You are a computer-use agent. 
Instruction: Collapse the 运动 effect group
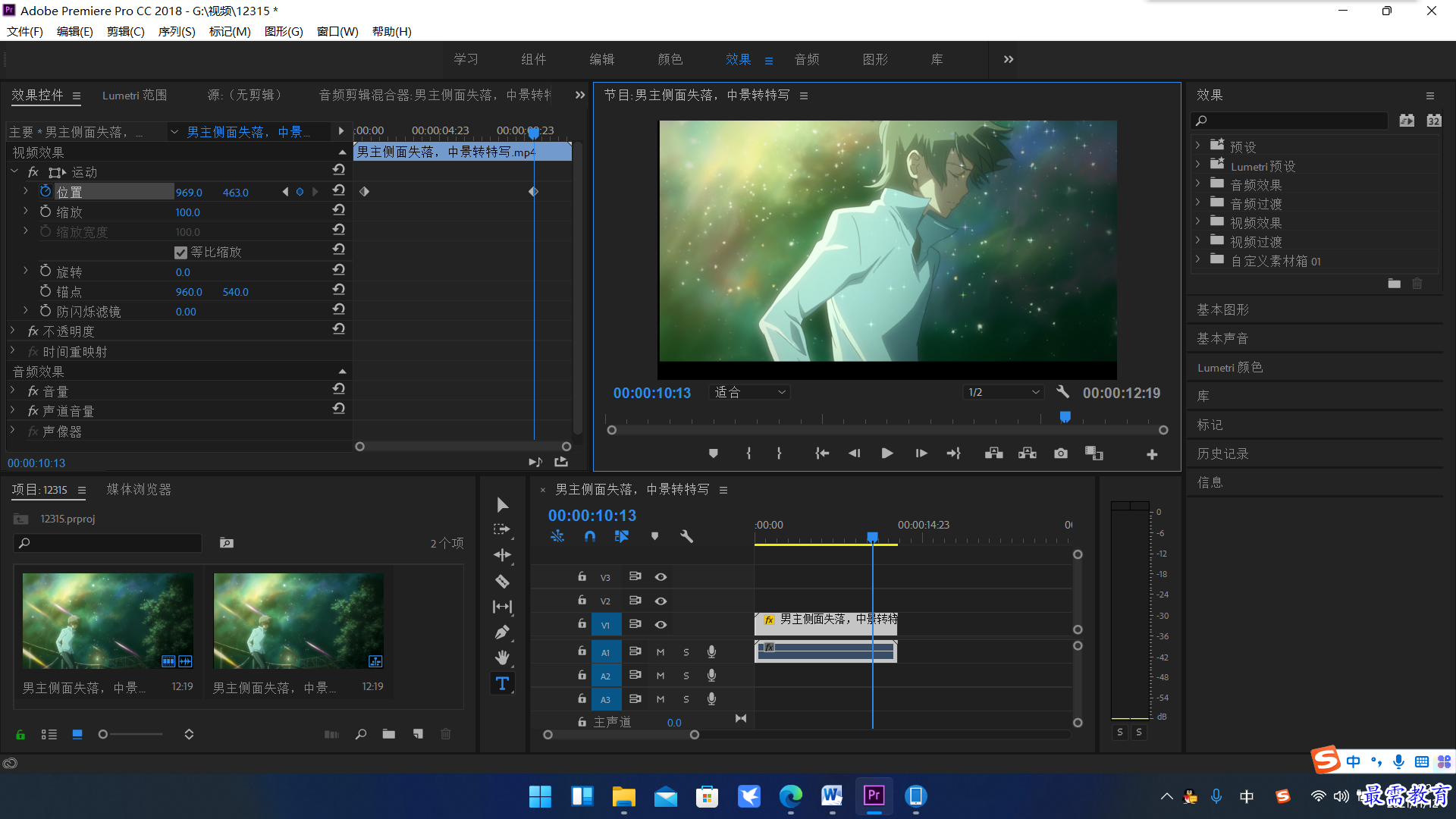click(14, 172)
